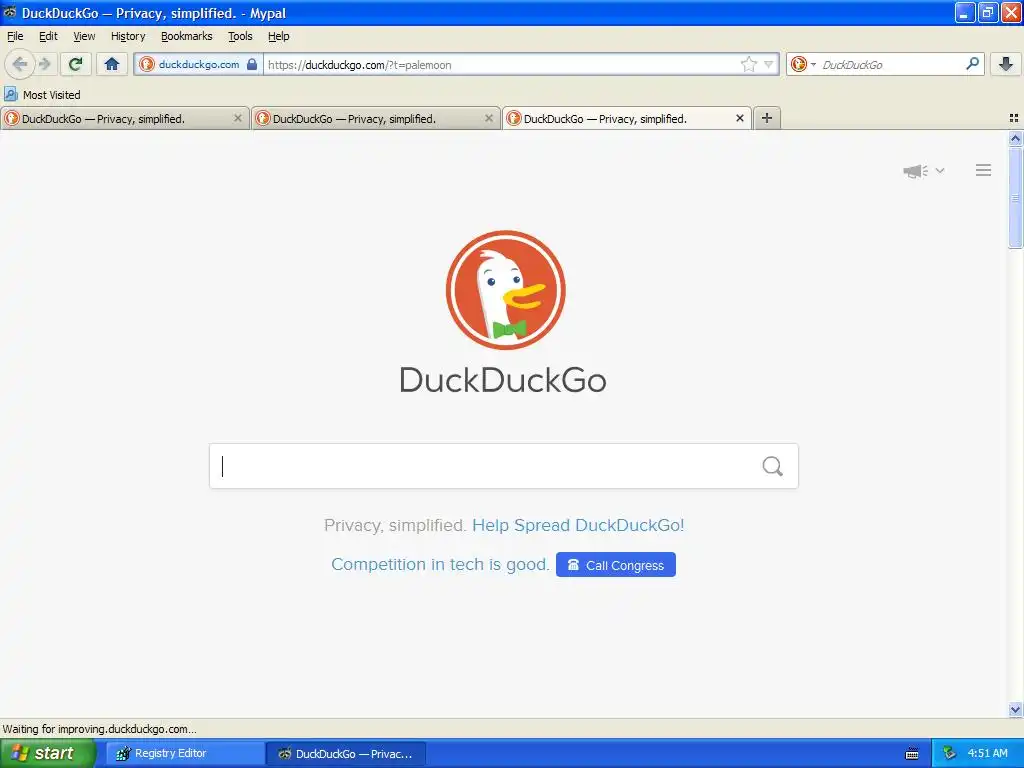
Task: Click the page scrollbar down arrow
Action: point(1015,709)
